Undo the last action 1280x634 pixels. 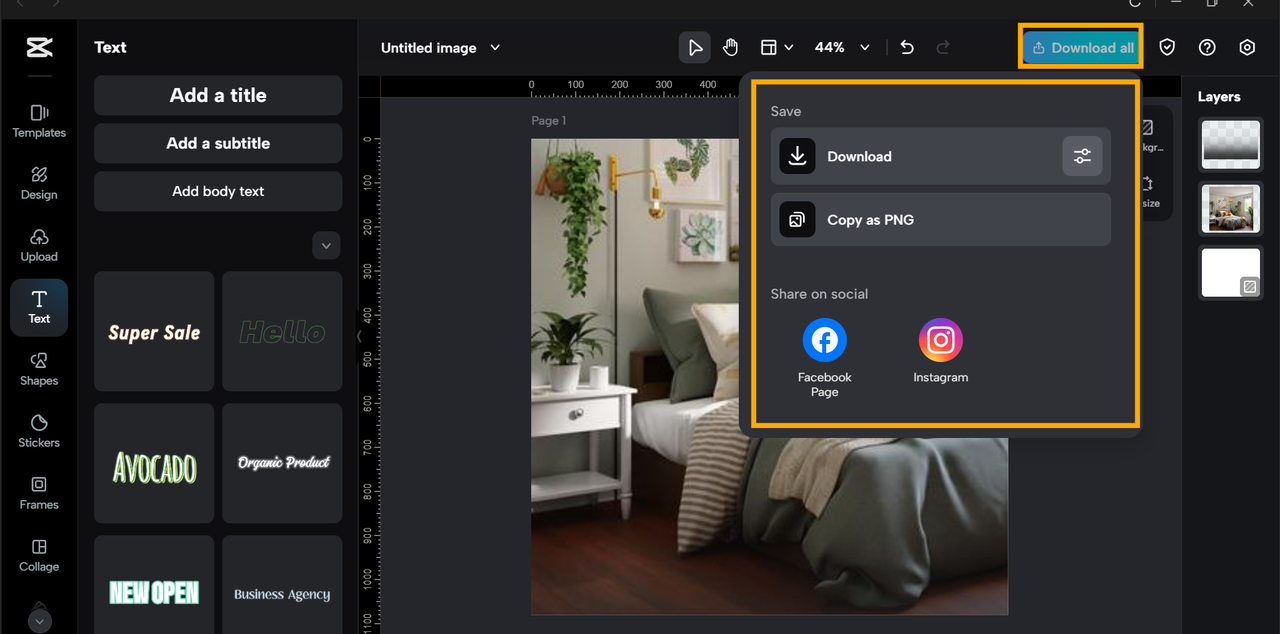tap(907, 47)
